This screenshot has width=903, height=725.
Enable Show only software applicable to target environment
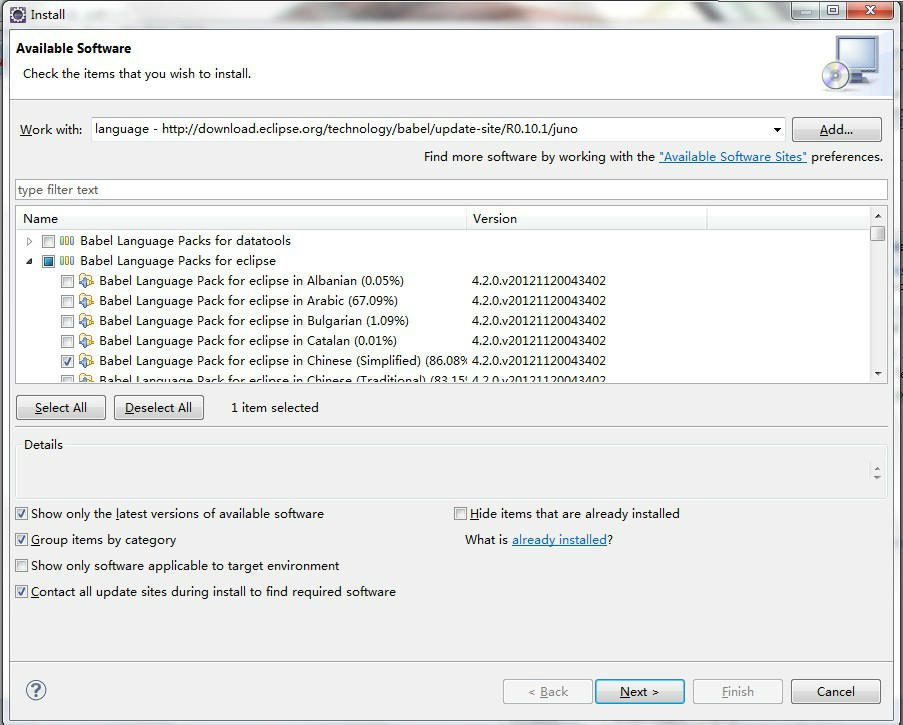click(x=21, y=565)
